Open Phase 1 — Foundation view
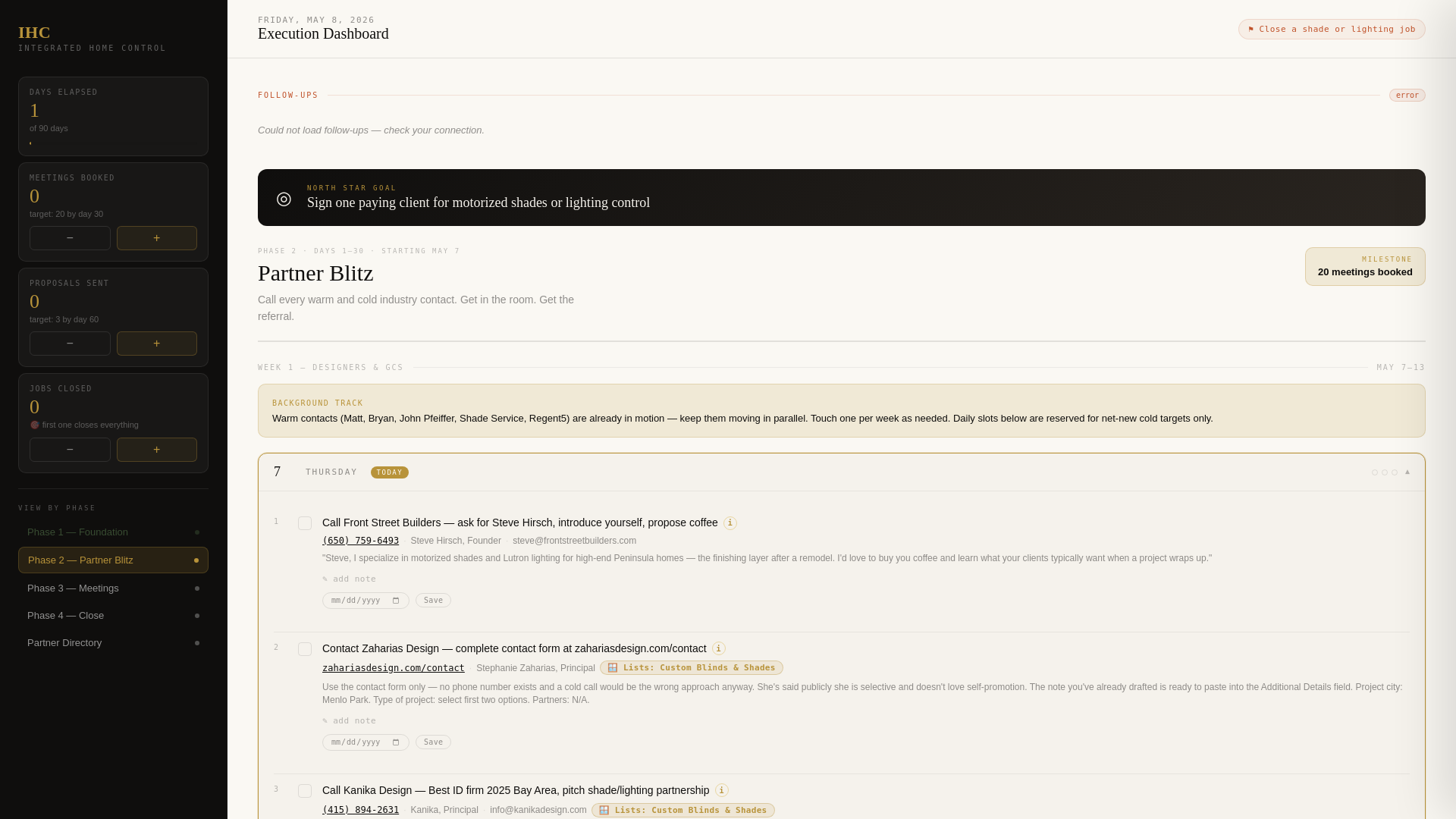 [113, 532]
